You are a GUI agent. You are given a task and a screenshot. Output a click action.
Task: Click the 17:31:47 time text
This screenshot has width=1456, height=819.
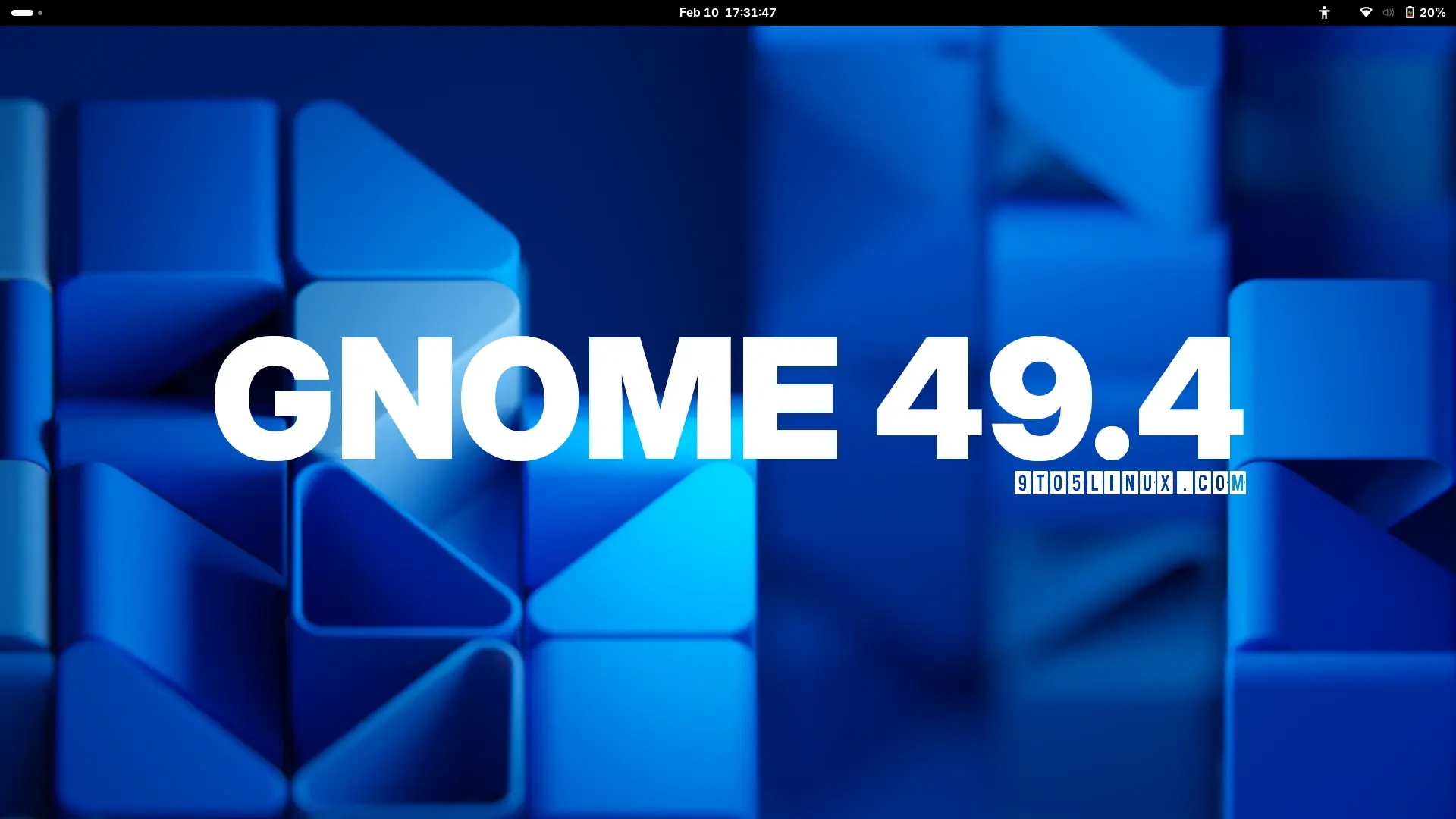pos(750,12)
